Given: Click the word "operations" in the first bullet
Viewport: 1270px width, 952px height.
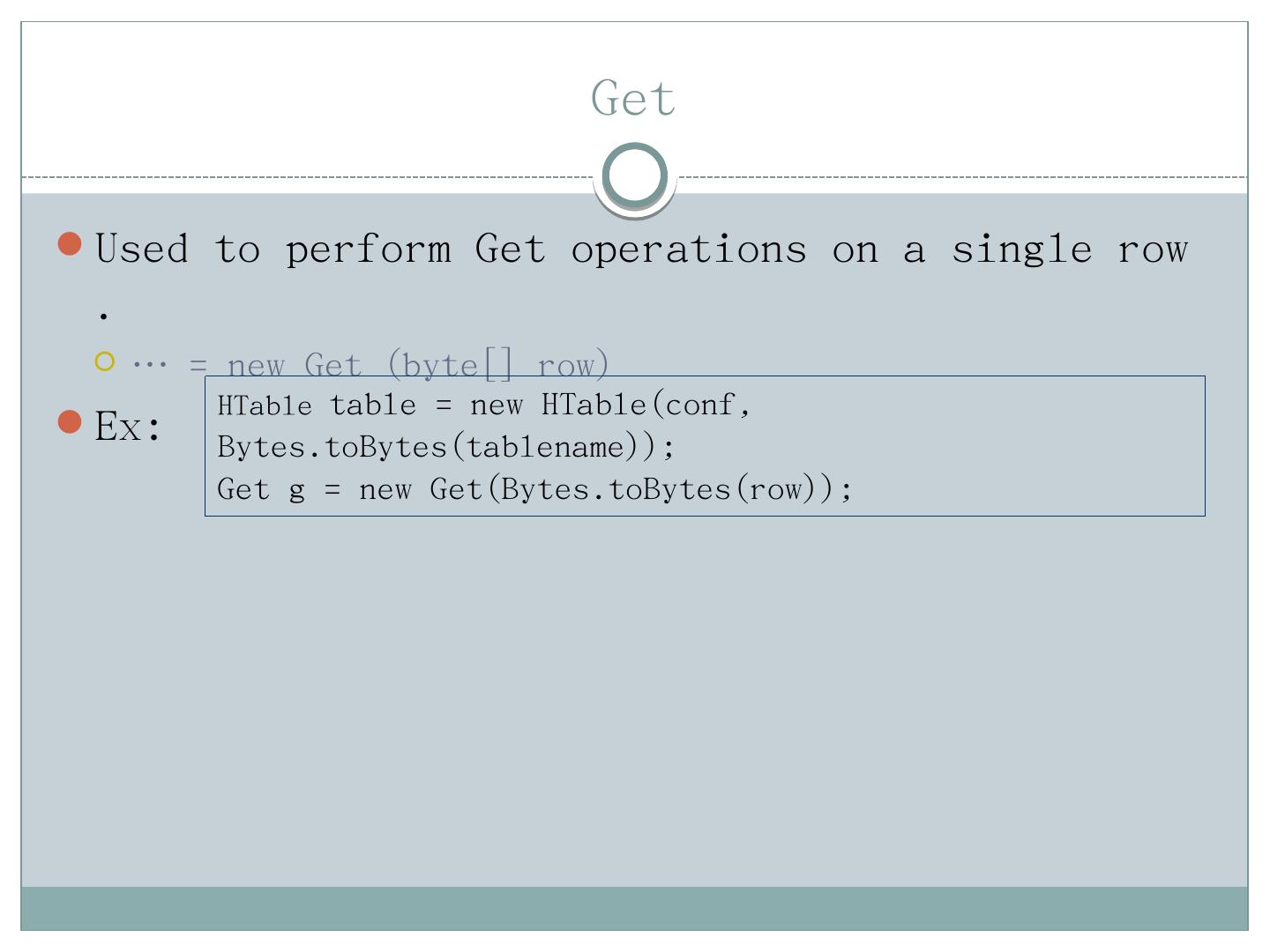Looking at the screenshot, I should tap(688, 249).
